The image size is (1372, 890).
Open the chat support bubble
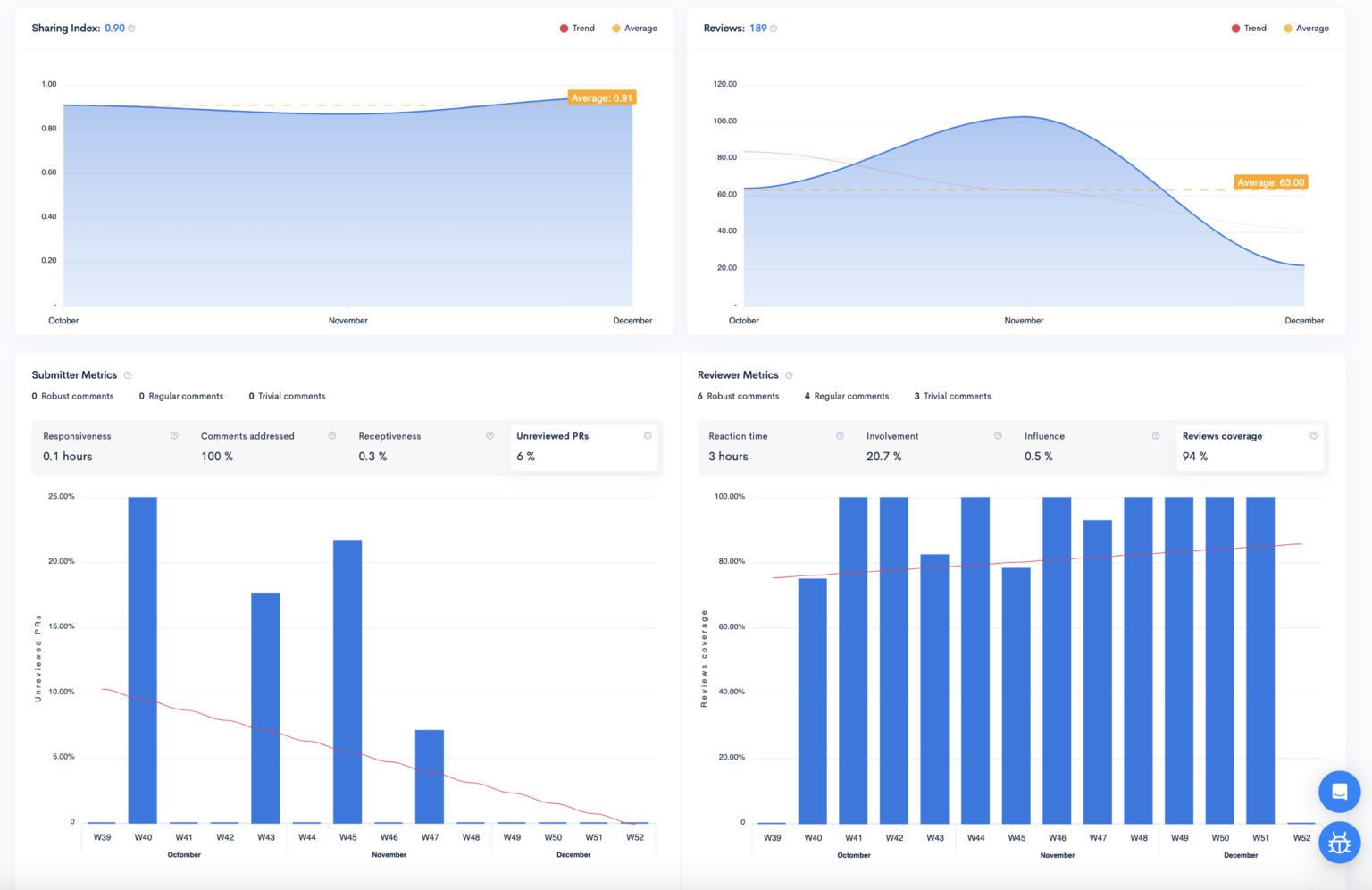1339,792
